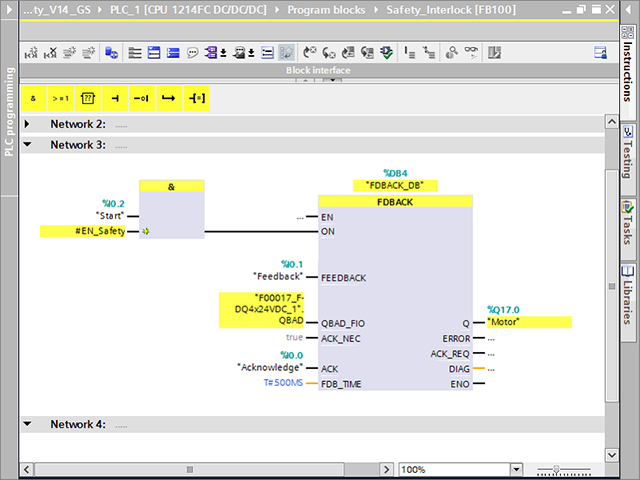
Task: Click Program blocks in breadcrumb path
Action: click(x=326, y=10)
